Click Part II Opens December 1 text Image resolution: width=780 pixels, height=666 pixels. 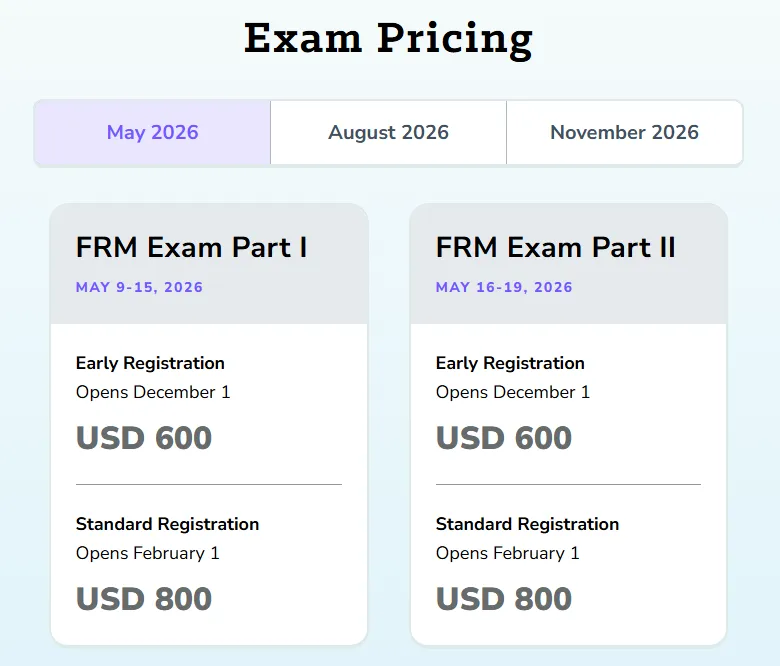click(x=513, y=392)
